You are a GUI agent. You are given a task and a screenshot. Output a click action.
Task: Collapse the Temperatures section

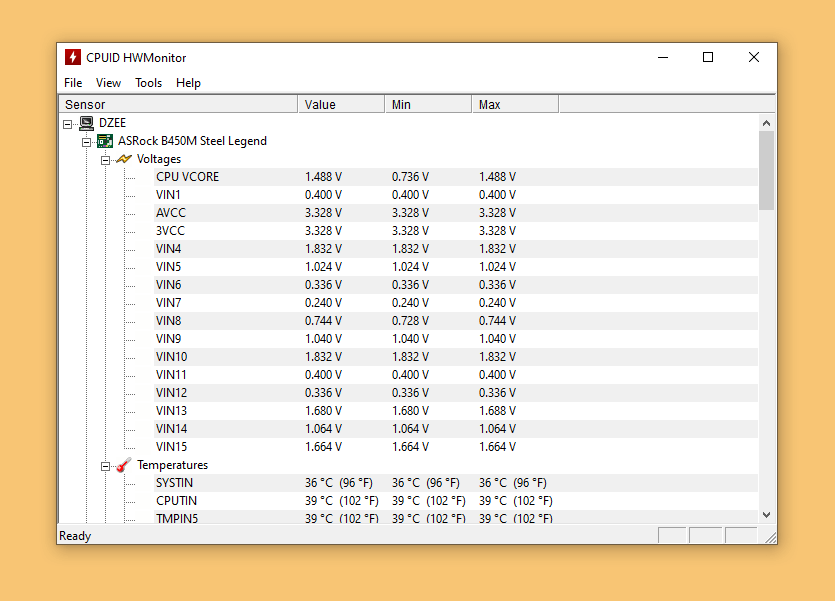coord(105,466)
